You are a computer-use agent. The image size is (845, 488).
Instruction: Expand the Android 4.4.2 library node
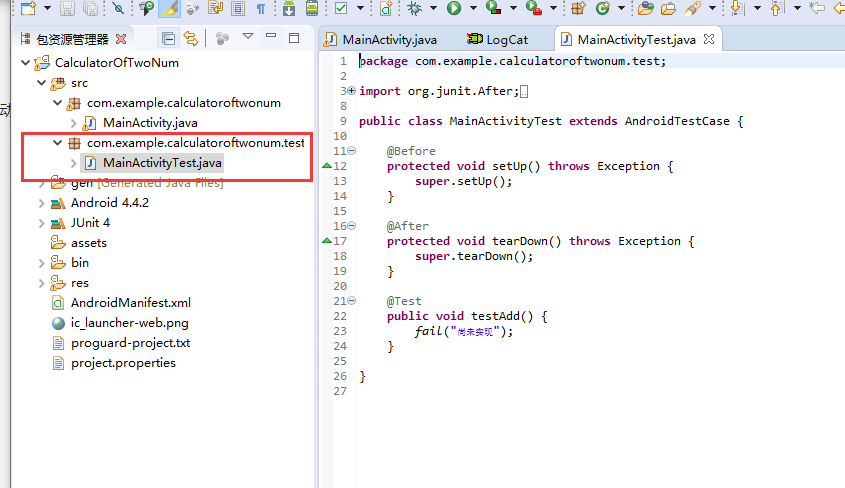[x=41, y=203]
